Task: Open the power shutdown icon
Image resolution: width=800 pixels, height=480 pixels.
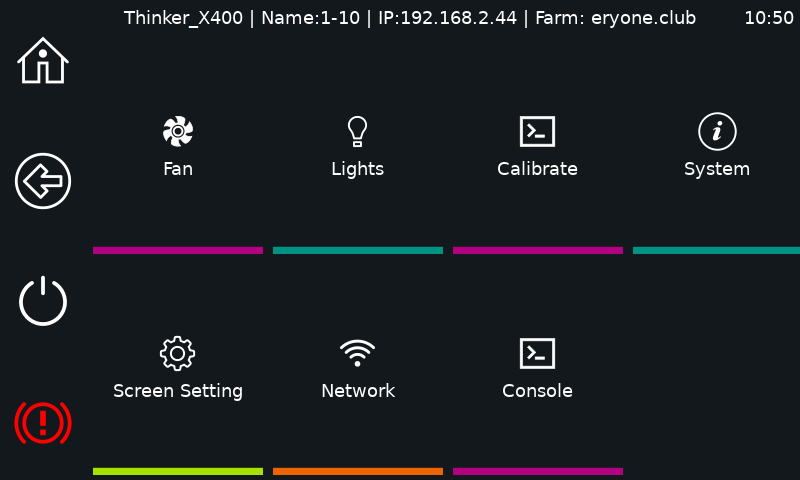Action: point(43,301)
